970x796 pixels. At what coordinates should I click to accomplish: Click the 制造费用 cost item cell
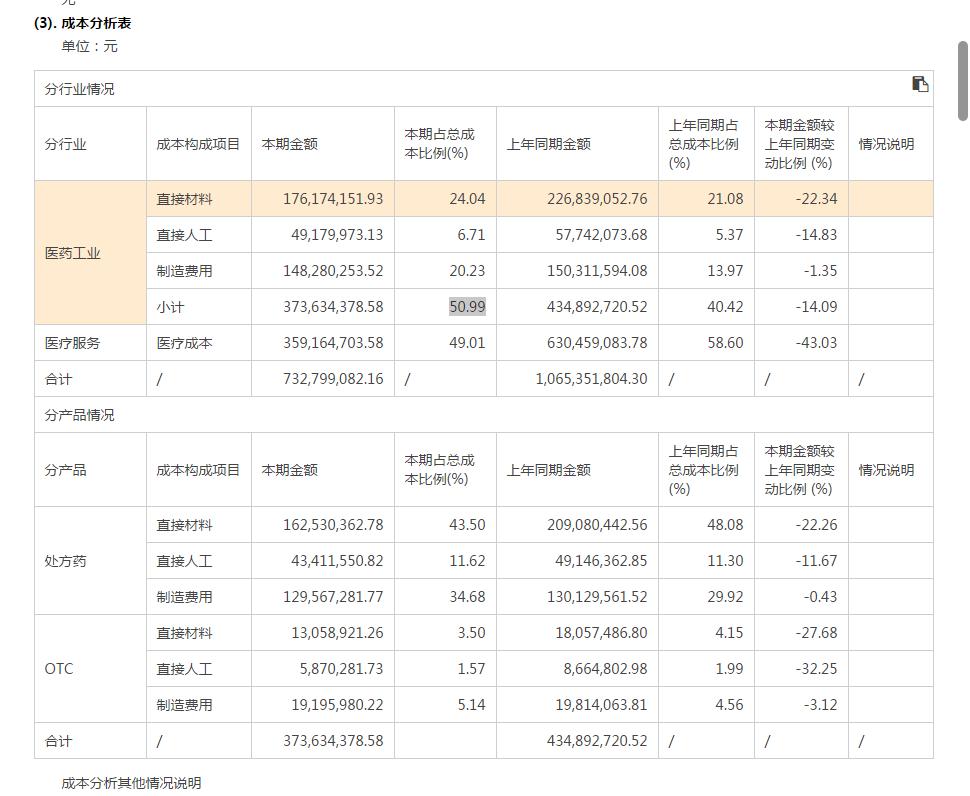coord(182,270)
